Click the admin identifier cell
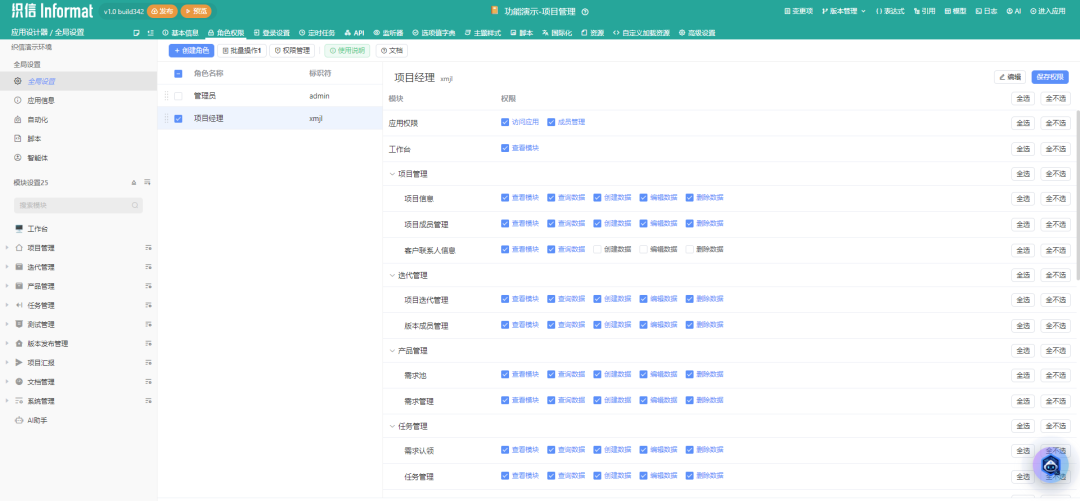The width and height of the screenshot is (1080, 501). point(320,96)
